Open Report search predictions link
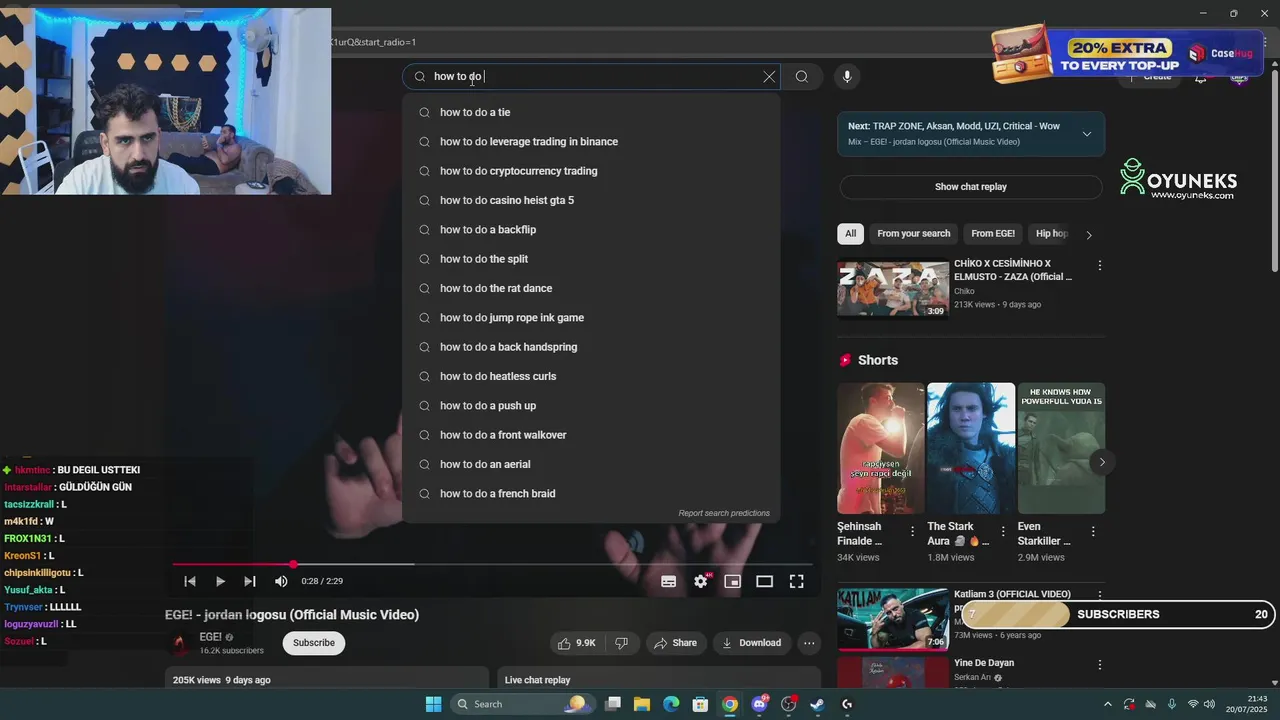Viewport: 1280px width, 720px height. point(724,513)
